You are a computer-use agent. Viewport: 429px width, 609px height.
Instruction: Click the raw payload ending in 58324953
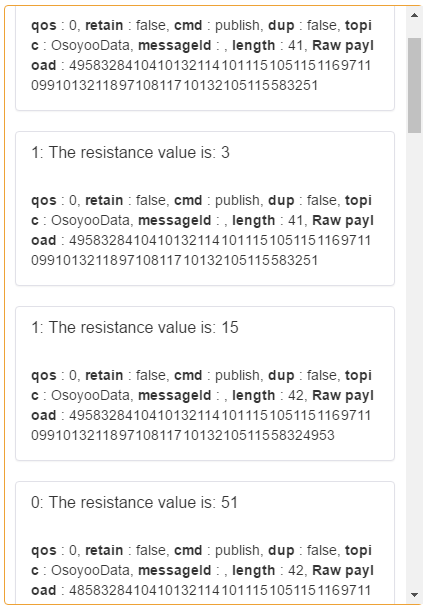click(201, 425)
